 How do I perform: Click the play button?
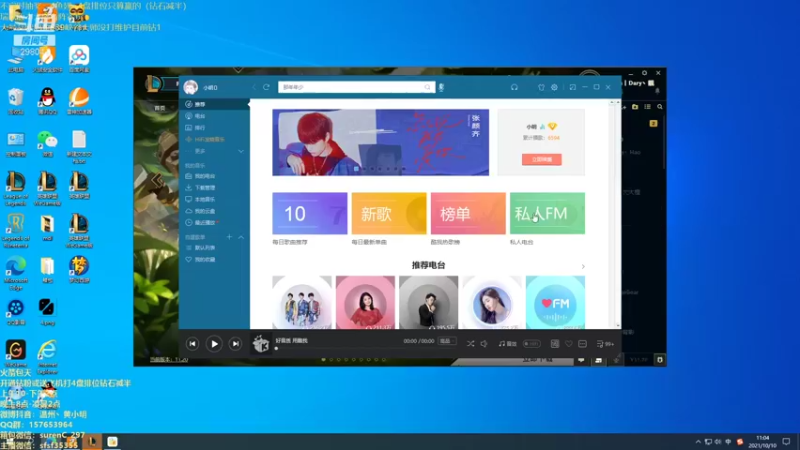214,344
